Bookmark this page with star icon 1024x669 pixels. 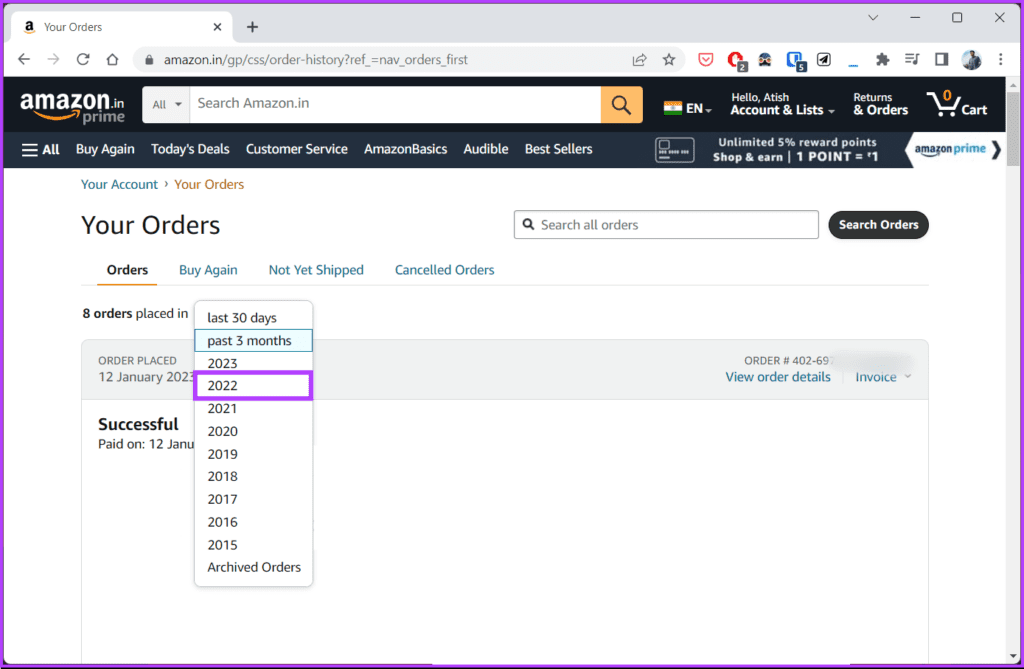[x=669, y=59]
